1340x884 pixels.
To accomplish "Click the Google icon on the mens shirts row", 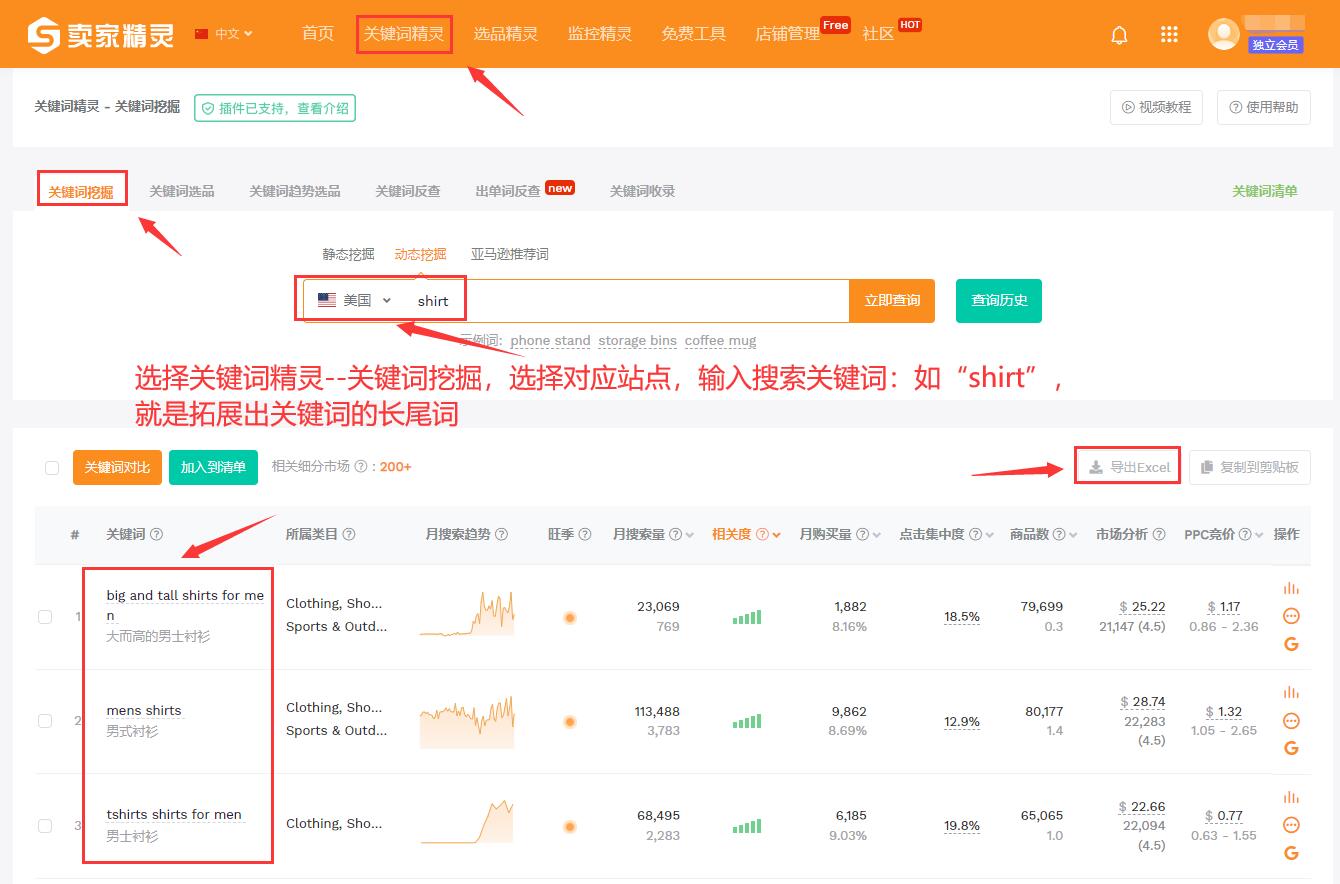I will pyautogui.click(x=1291, y=748).
